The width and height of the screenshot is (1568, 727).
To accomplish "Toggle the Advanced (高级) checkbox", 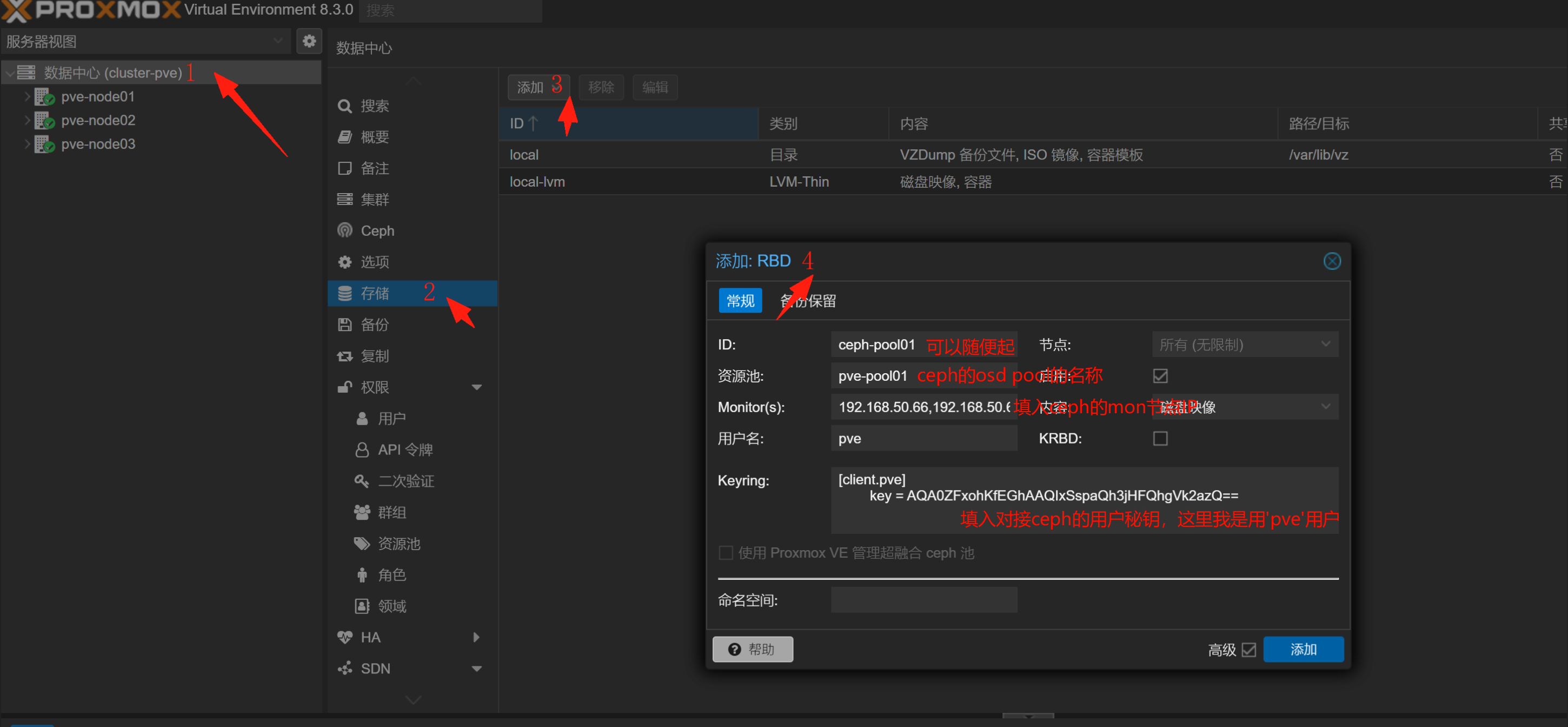I will tap(1249, 650).
